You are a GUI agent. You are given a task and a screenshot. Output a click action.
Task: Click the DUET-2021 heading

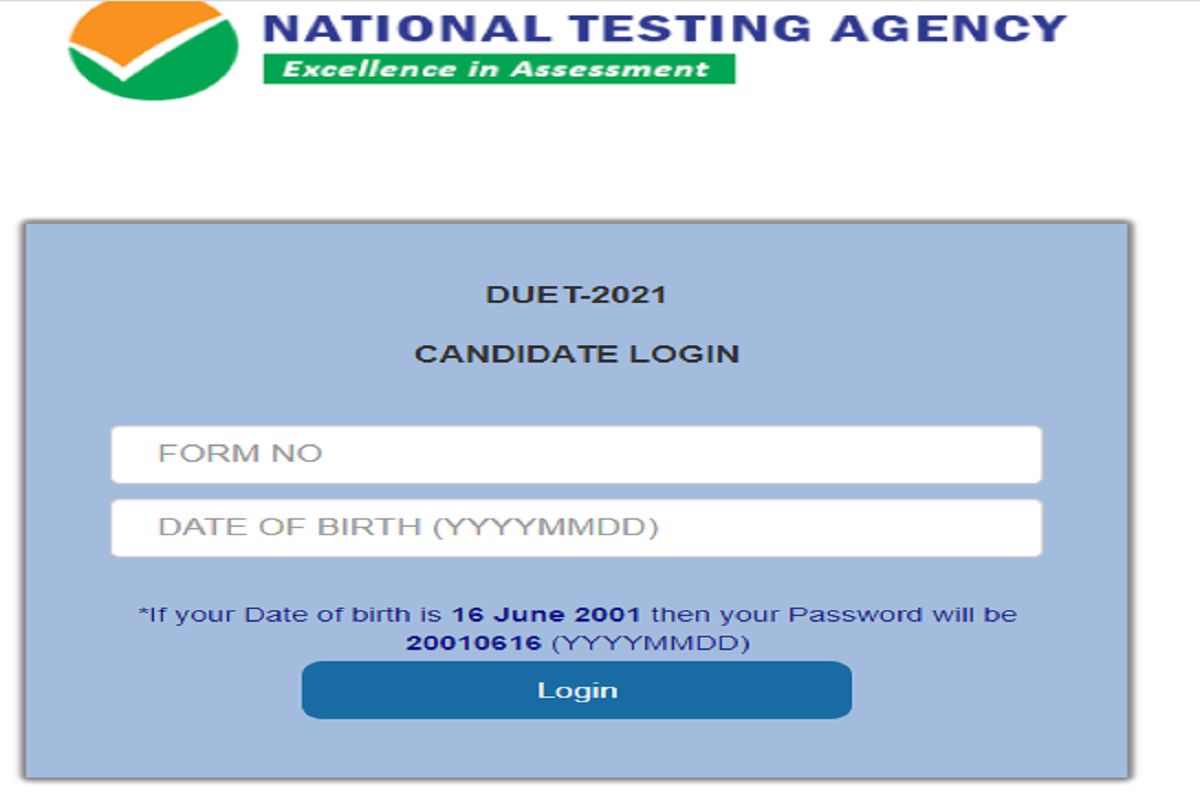[576, 295]
